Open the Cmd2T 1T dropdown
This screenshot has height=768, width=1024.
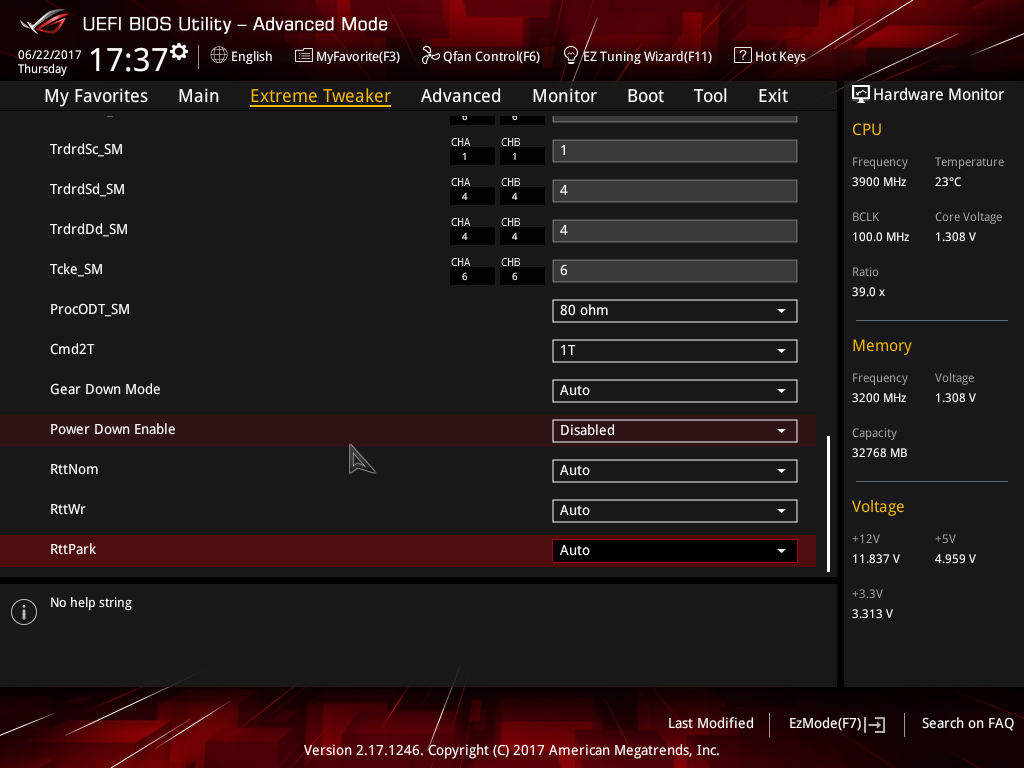[675, 351]
